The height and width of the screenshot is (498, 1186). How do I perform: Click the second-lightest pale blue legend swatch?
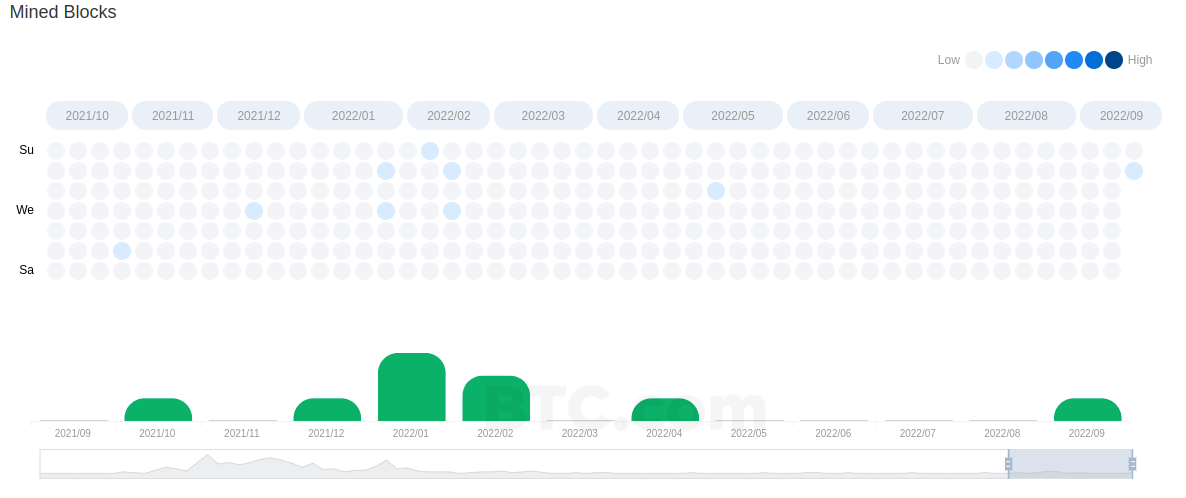pos(994,60)
